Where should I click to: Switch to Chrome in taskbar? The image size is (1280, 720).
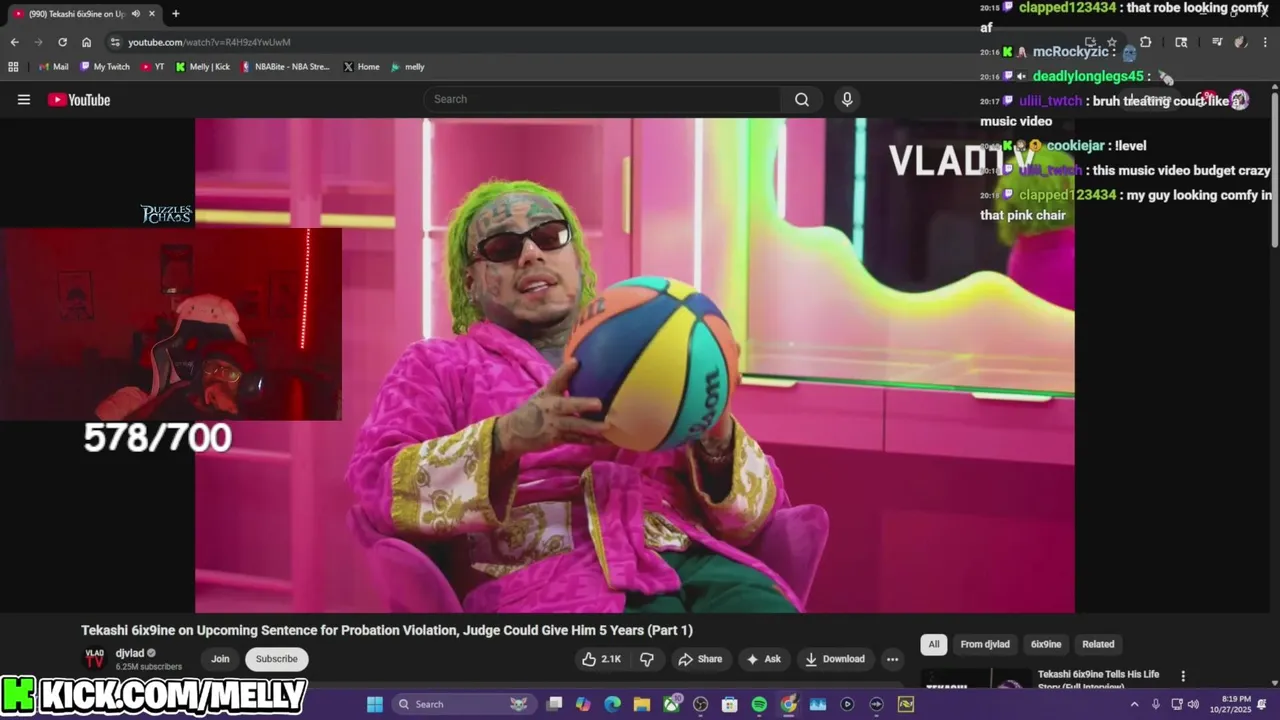[788, 704]
